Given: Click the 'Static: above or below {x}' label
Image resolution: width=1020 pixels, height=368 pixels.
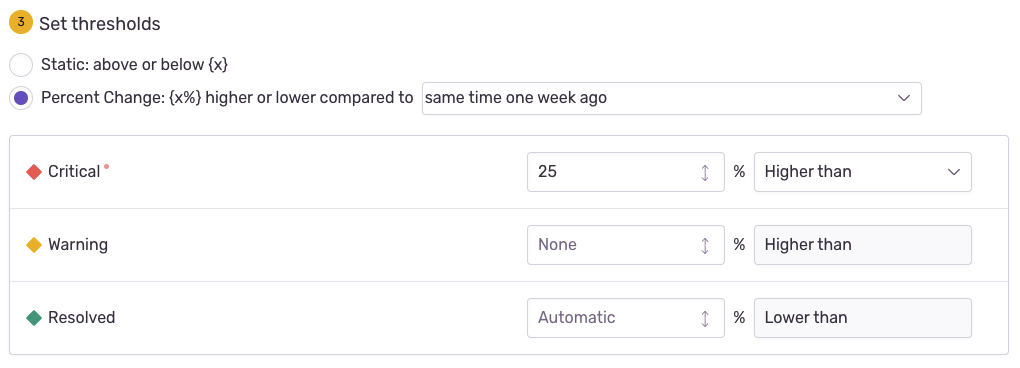Looking at the screenshot, I should point(135,65).
